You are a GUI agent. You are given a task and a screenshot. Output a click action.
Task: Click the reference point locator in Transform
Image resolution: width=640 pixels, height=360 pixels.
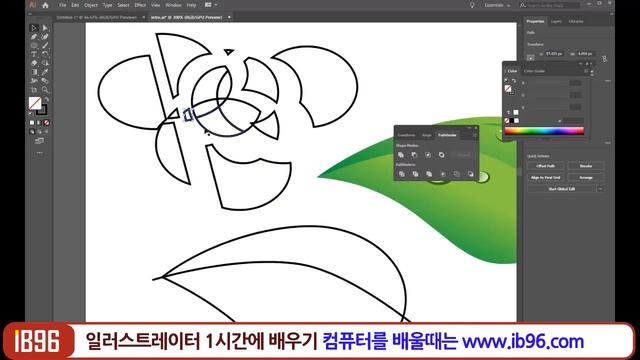530,58
